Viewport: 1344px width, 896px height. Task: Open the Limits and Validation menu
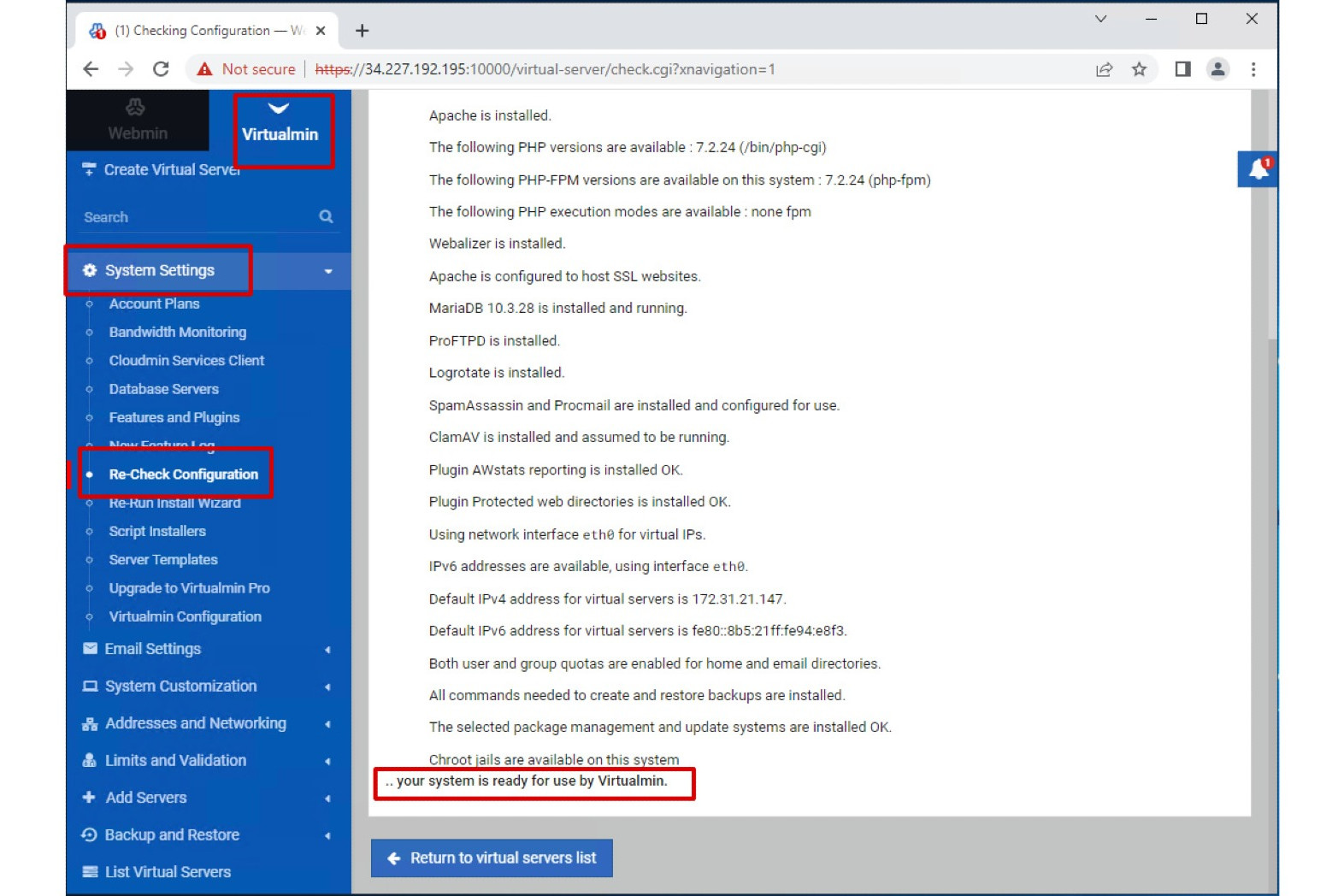tap(208, 761)
